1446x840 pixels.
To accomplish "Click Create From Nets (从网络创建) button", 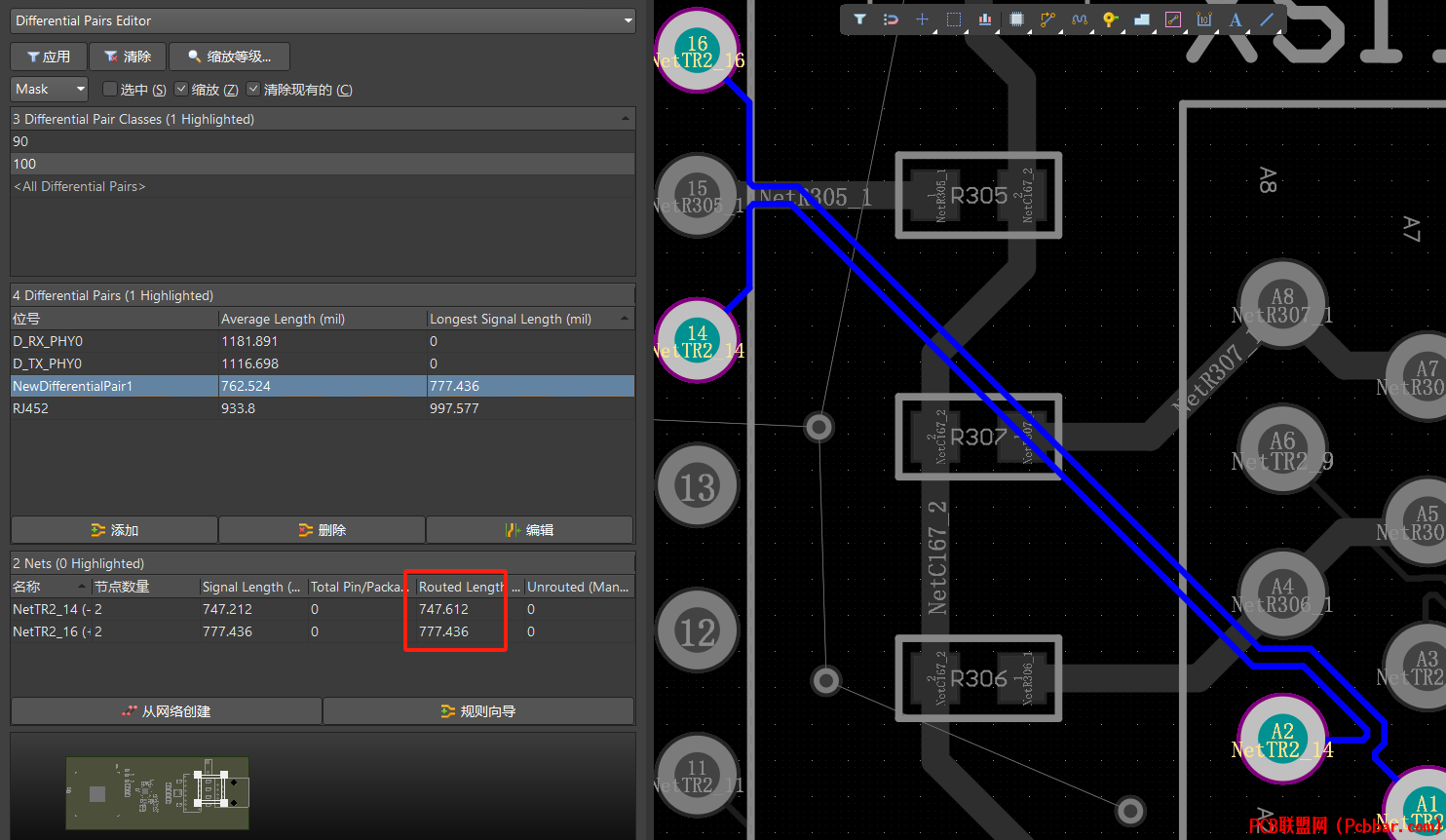I will coord(167,711).
